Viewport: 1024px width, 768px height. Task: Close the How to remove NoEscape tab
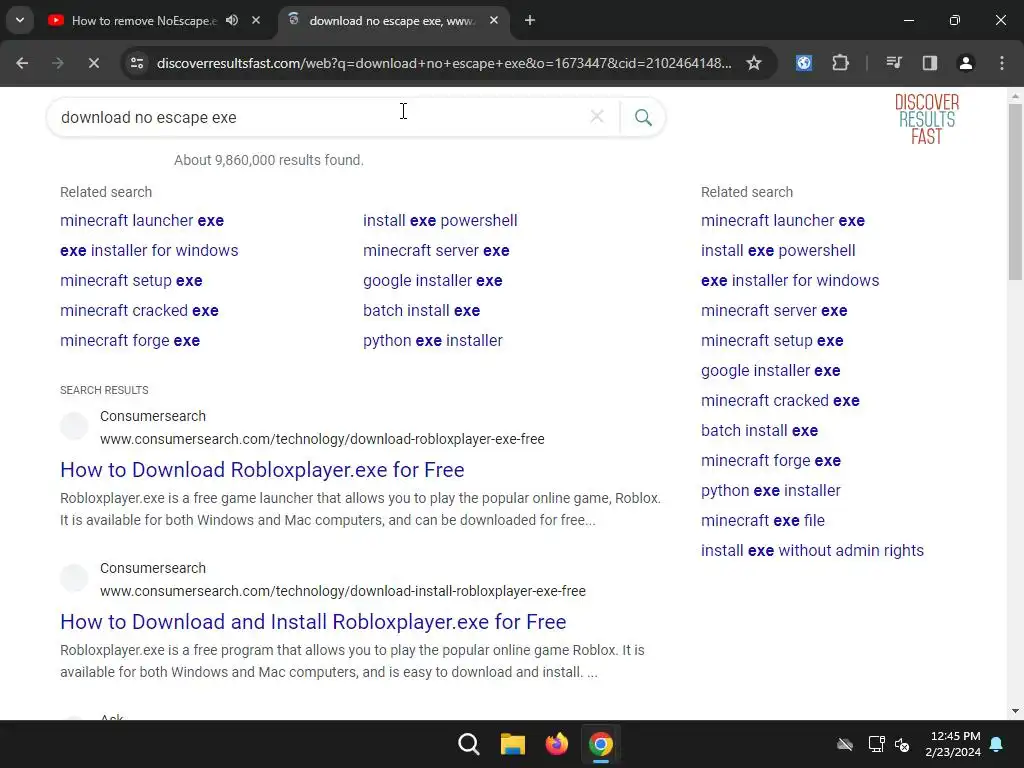click(256, 20)
